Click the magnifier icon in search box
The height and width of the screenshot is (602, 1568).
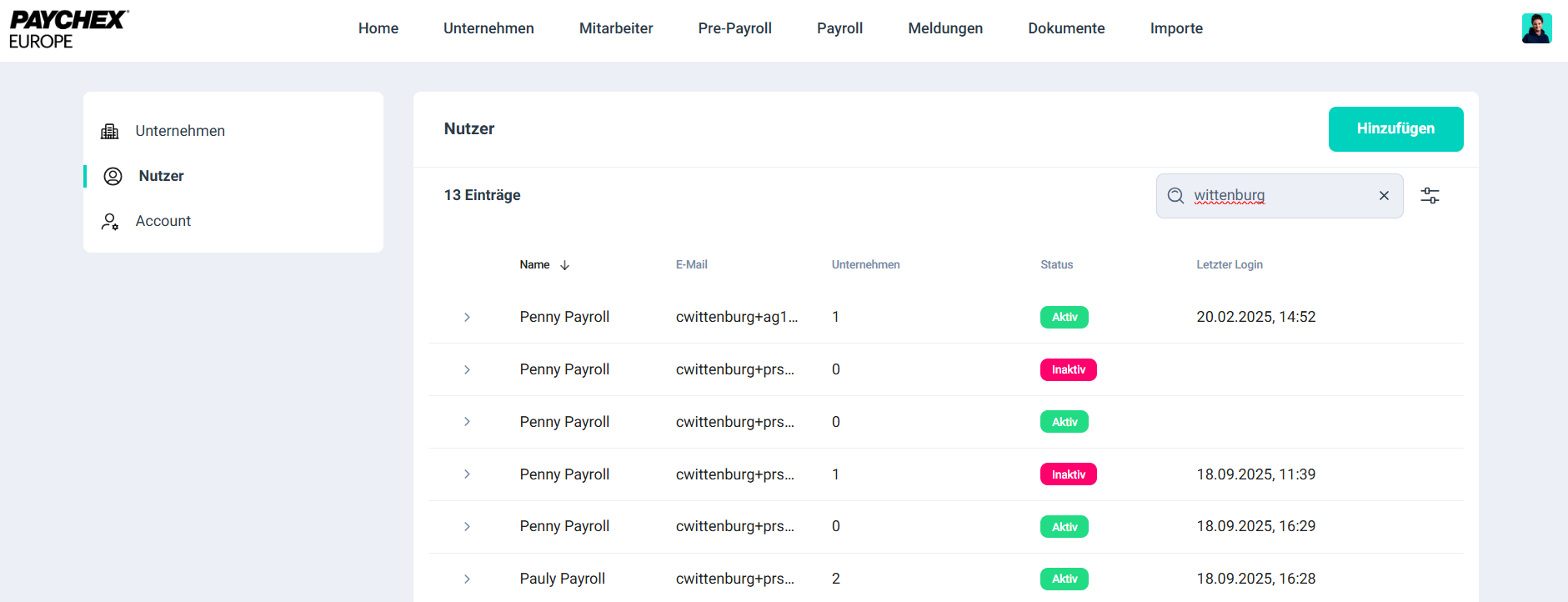1175,196
